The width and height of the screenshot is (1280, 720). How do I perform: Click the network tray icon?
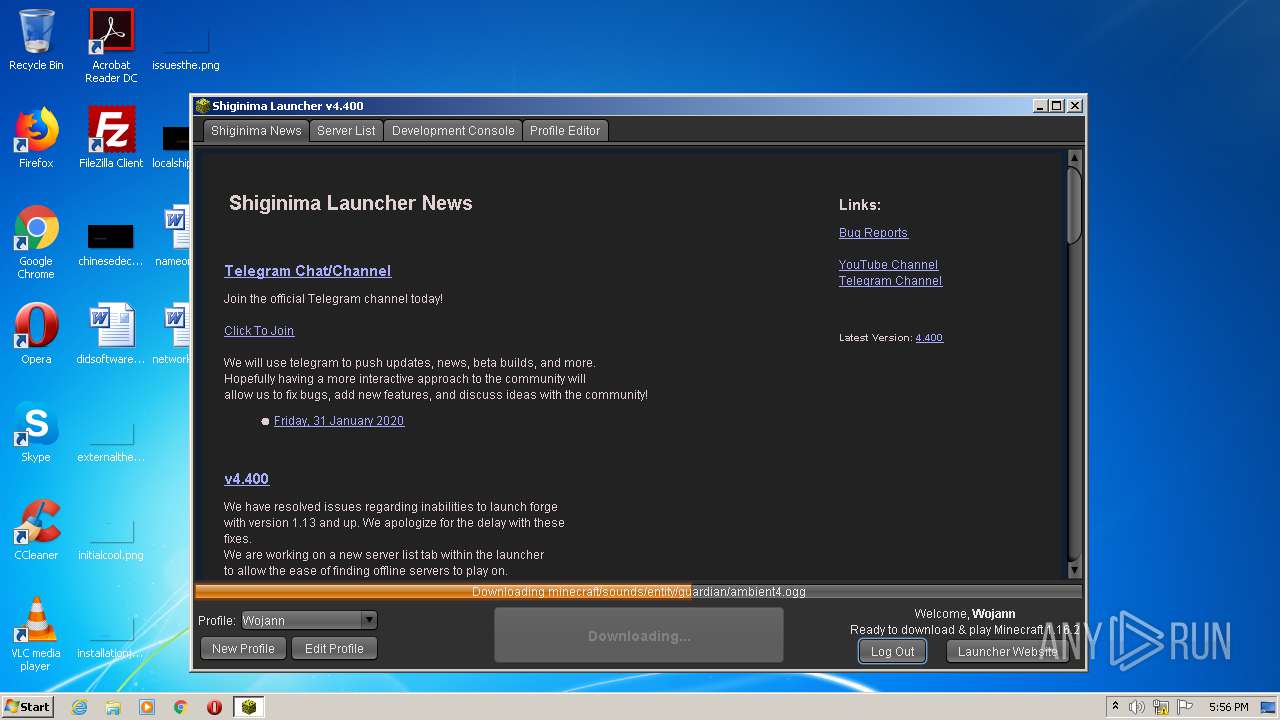click(x=1161, y=707)
